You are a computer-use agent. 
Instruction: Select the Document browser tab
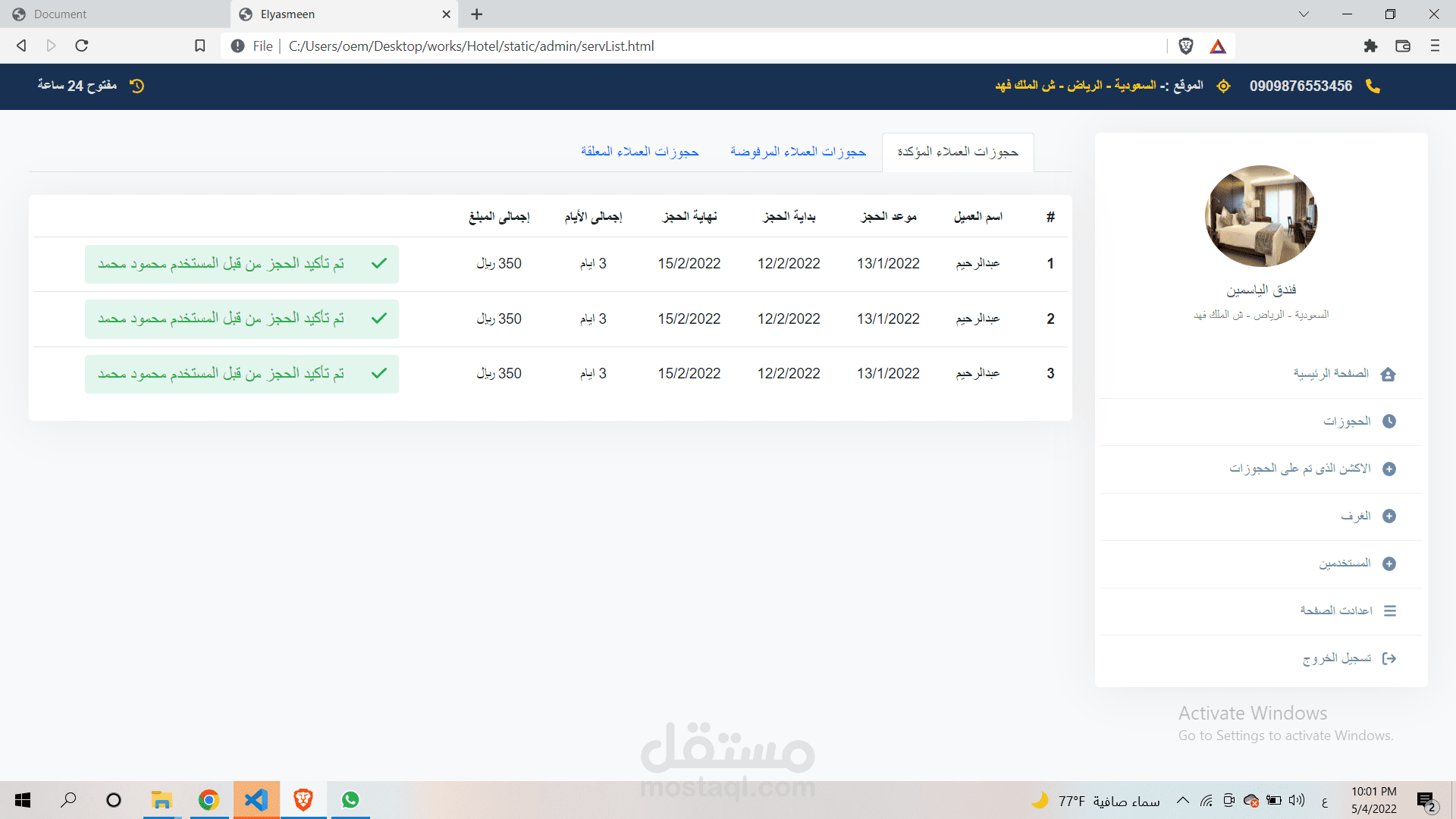point(61,14)
